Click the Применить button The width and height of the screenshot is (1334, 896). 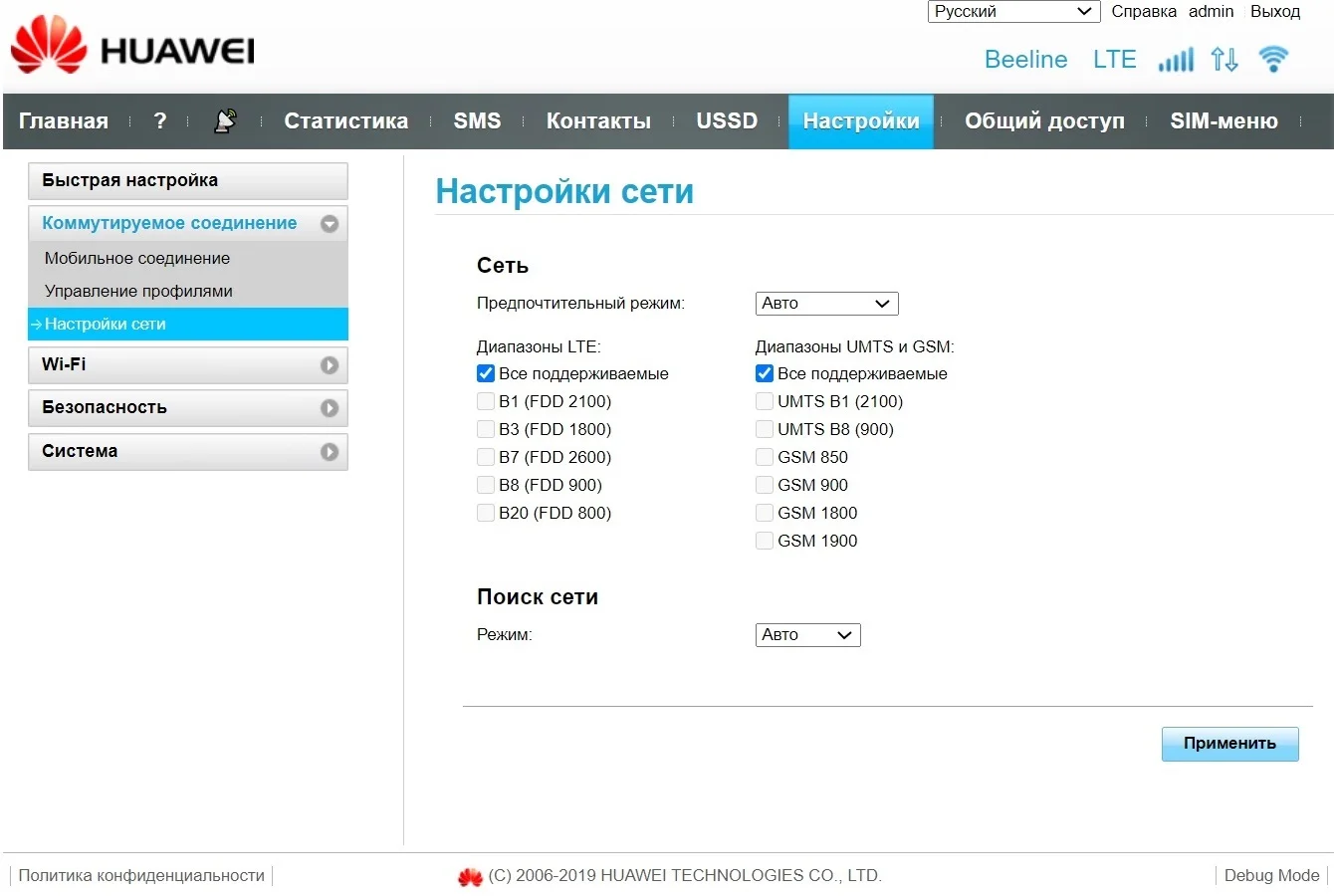click(x=1230, y=744)
